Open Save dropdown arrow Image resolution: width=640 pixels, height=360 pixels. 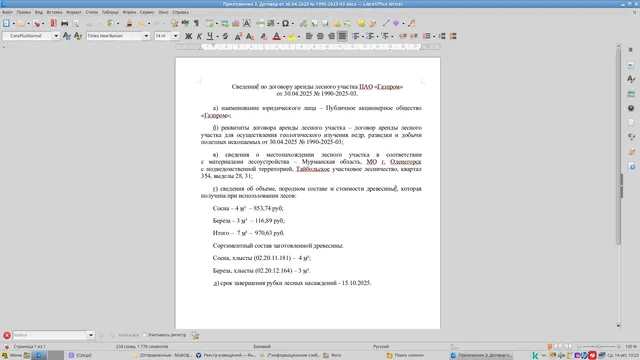tap(43, 24)
